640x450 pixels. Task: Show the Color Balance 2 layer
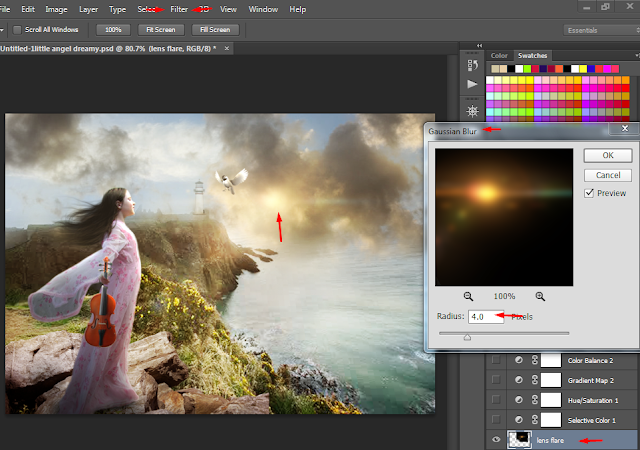tap(496, 360)
